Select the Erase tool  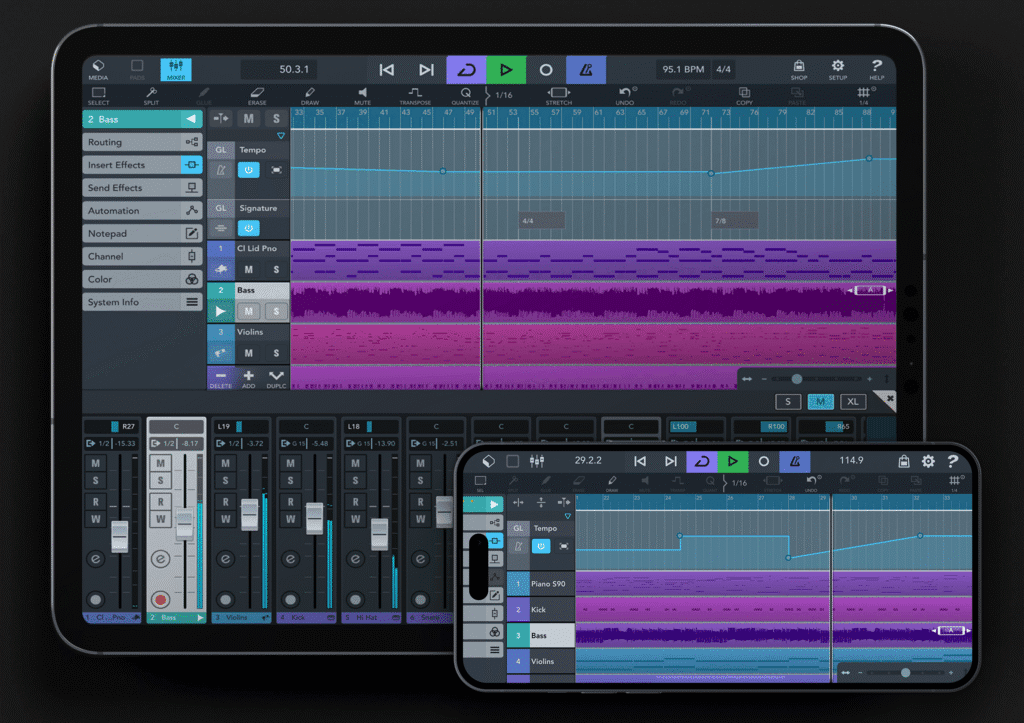point(256,95)
